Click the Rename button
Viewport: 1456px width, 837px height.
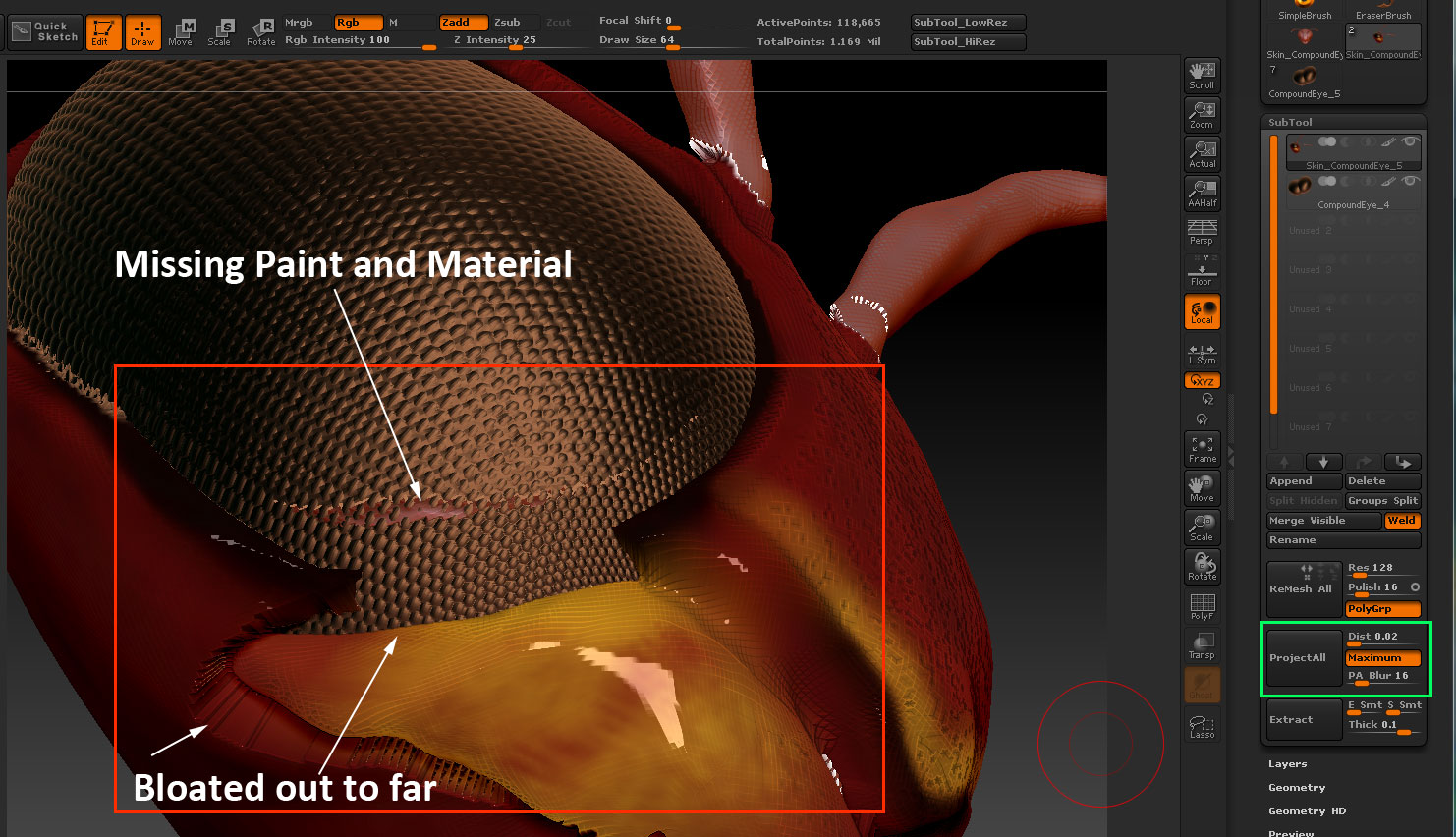click(x=1344, y=540)
